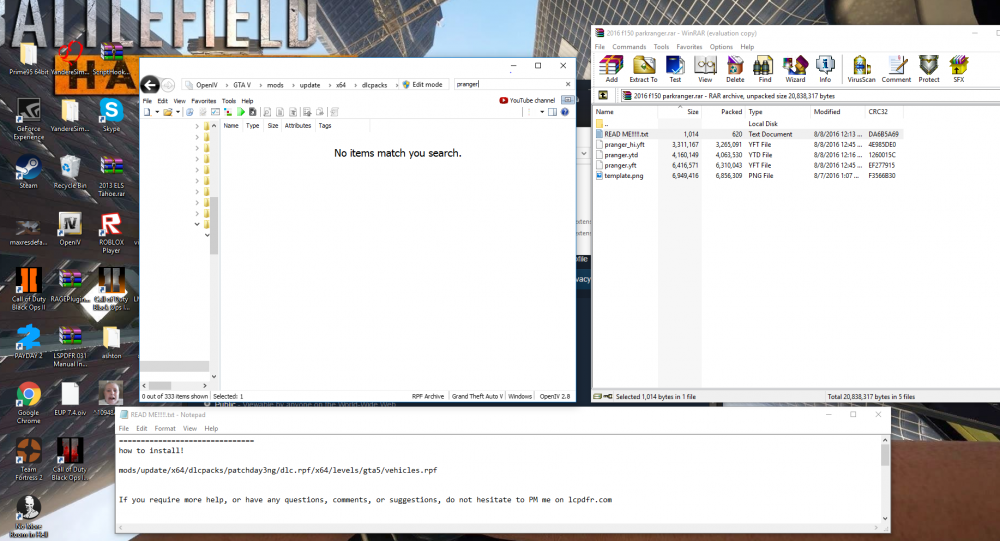Expand breadcrumb arrow after update
The image size is (1000, 541).
pyautogui.click(x=329, y=85)
